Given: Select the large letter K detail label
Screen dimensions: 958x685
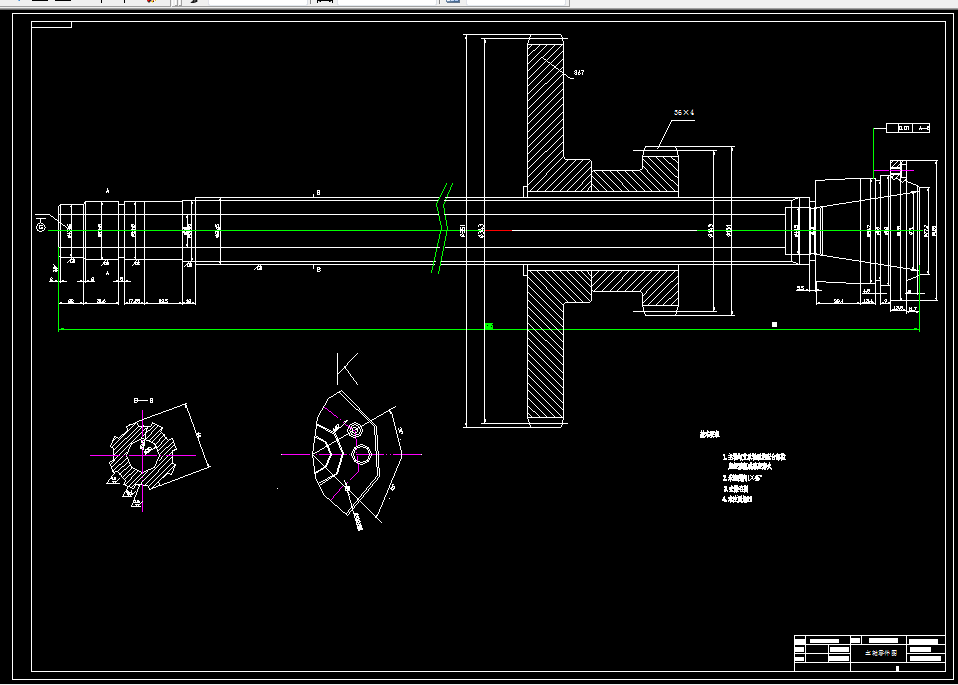Looking at the screenshot, I should pyautogui.click(x=347, y=368).
